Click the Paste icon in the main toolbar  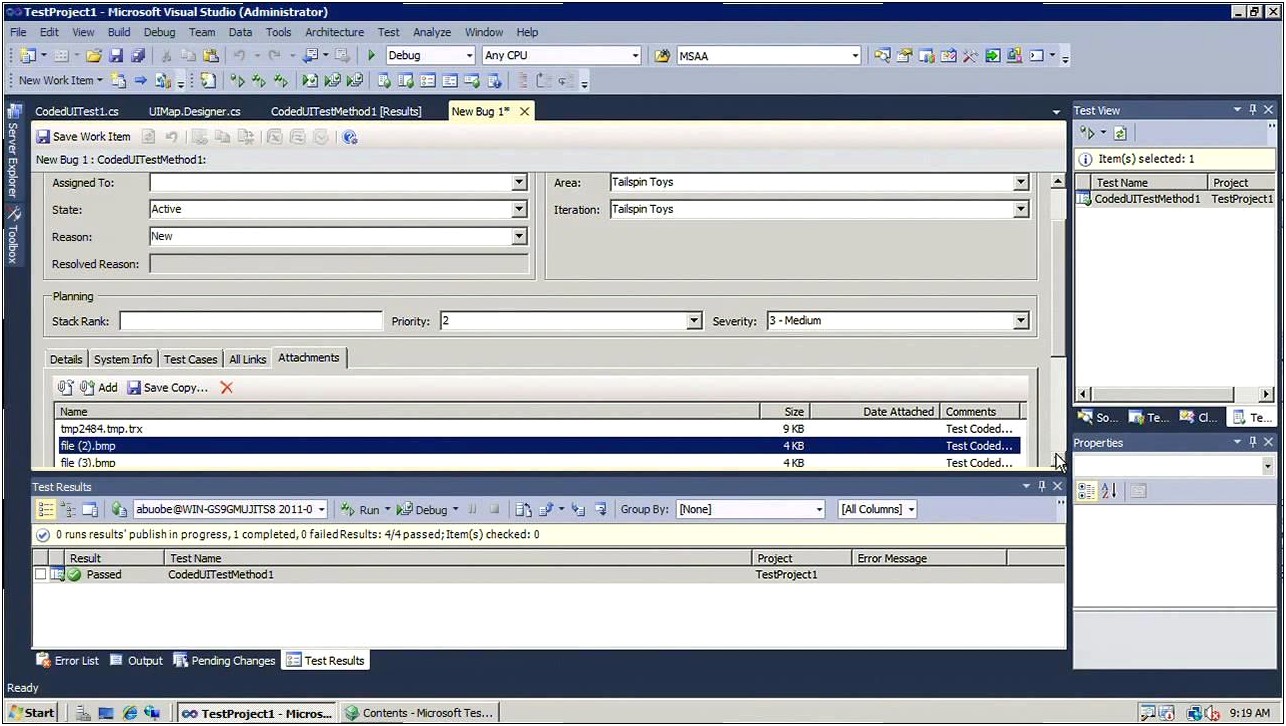[210, 56]
